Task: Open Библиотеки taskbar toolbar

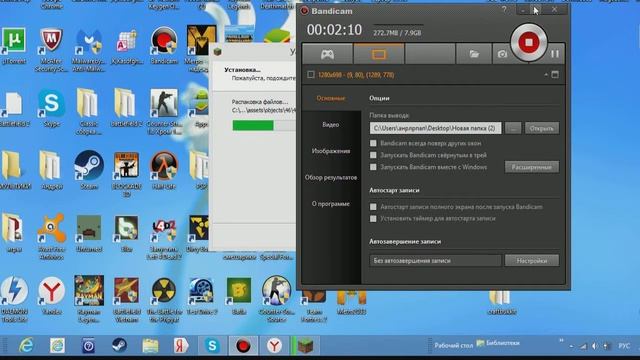Action: 499,343
